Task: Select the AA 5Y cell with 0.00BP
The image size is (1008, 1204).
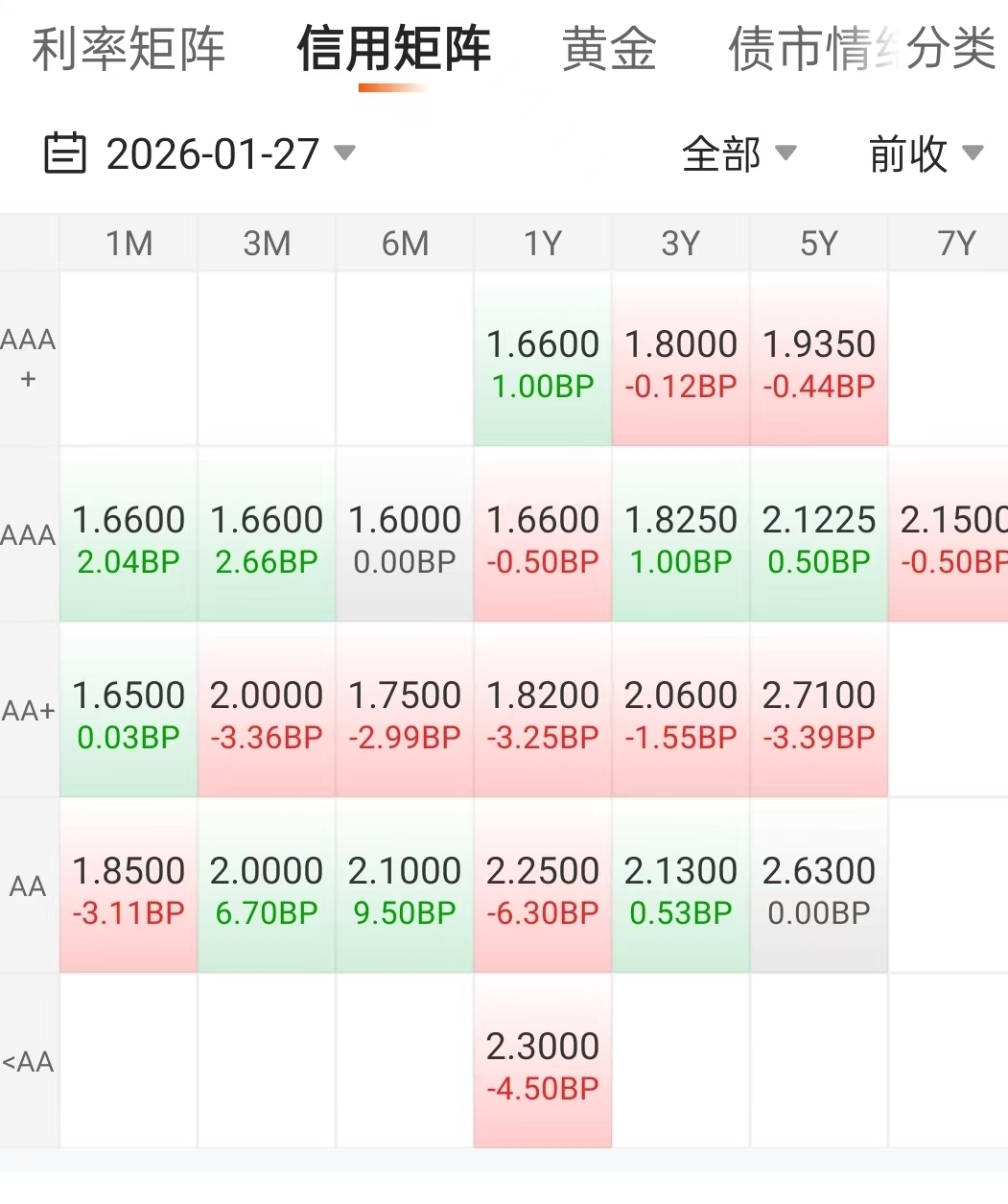Action: [819, 885]
